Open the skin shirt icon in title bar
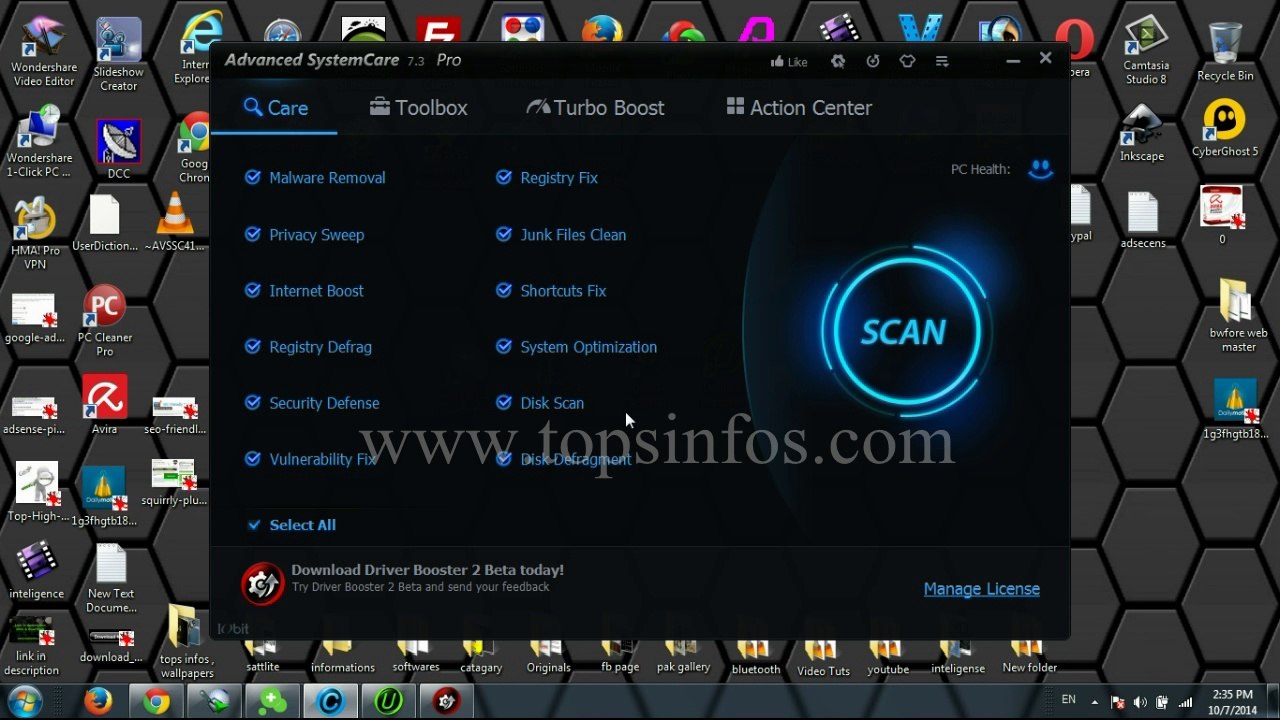The height and width of the screenshot is (720, 1280). coord(907,61)
